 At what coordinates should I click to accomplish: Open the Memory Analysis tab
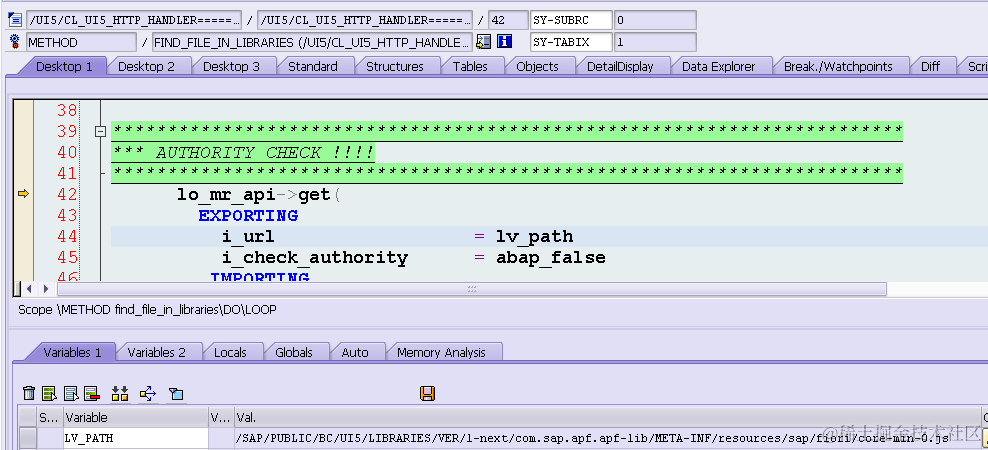coord(441,352)
